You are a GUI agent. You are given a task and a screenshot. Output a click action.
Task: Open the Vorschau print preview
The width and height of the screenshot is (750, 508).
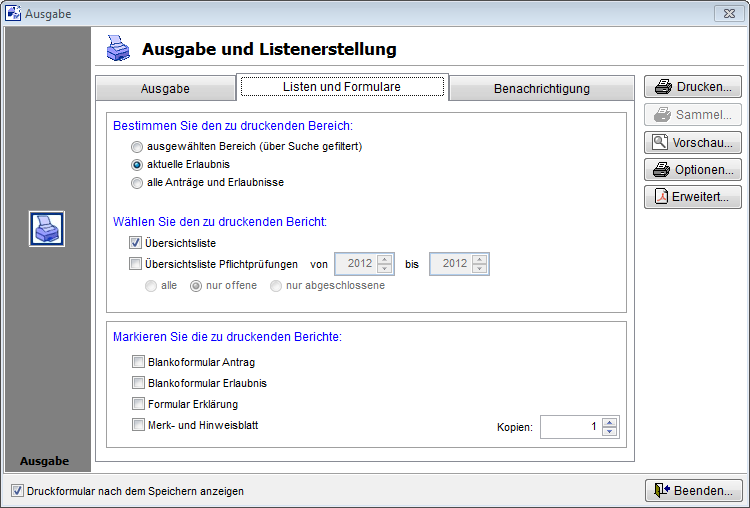click(x=692, y=142)
